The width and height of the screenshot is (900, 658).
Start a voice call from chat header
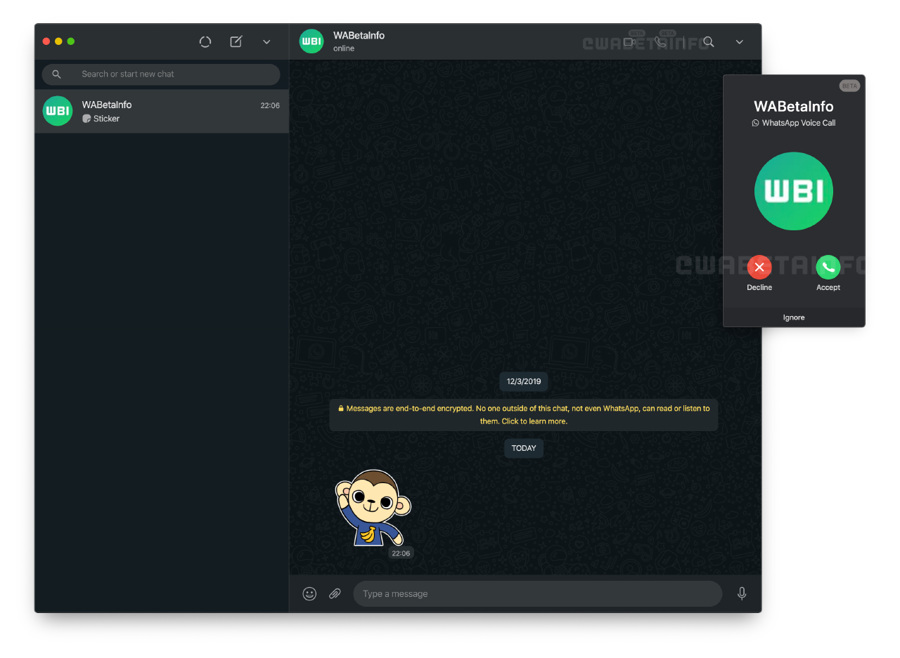[661, 42]
